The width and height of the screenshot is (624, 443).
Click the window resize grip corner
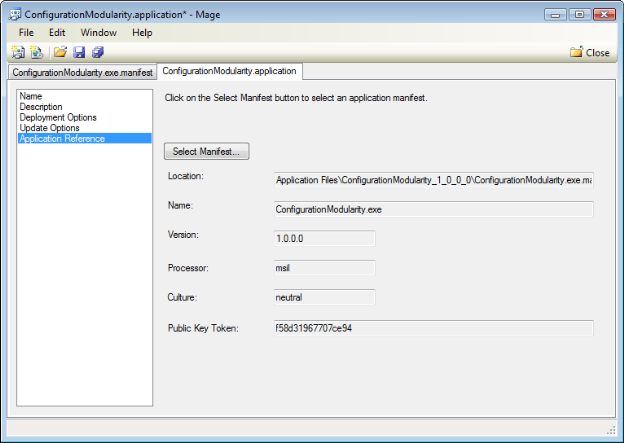(x=611, y=430)
